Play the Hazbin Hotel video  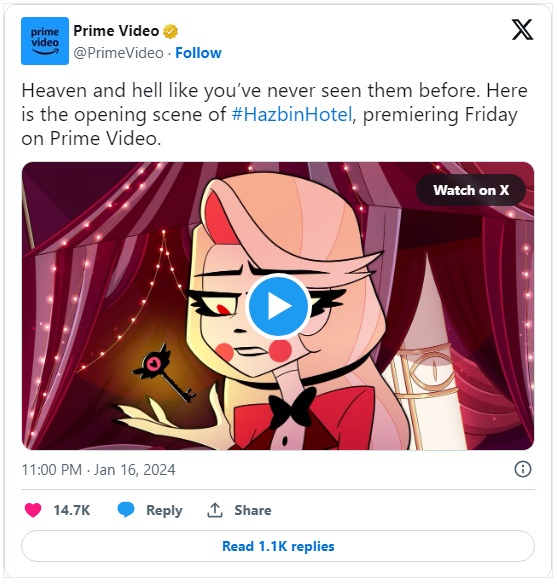(x=278, y=306)
